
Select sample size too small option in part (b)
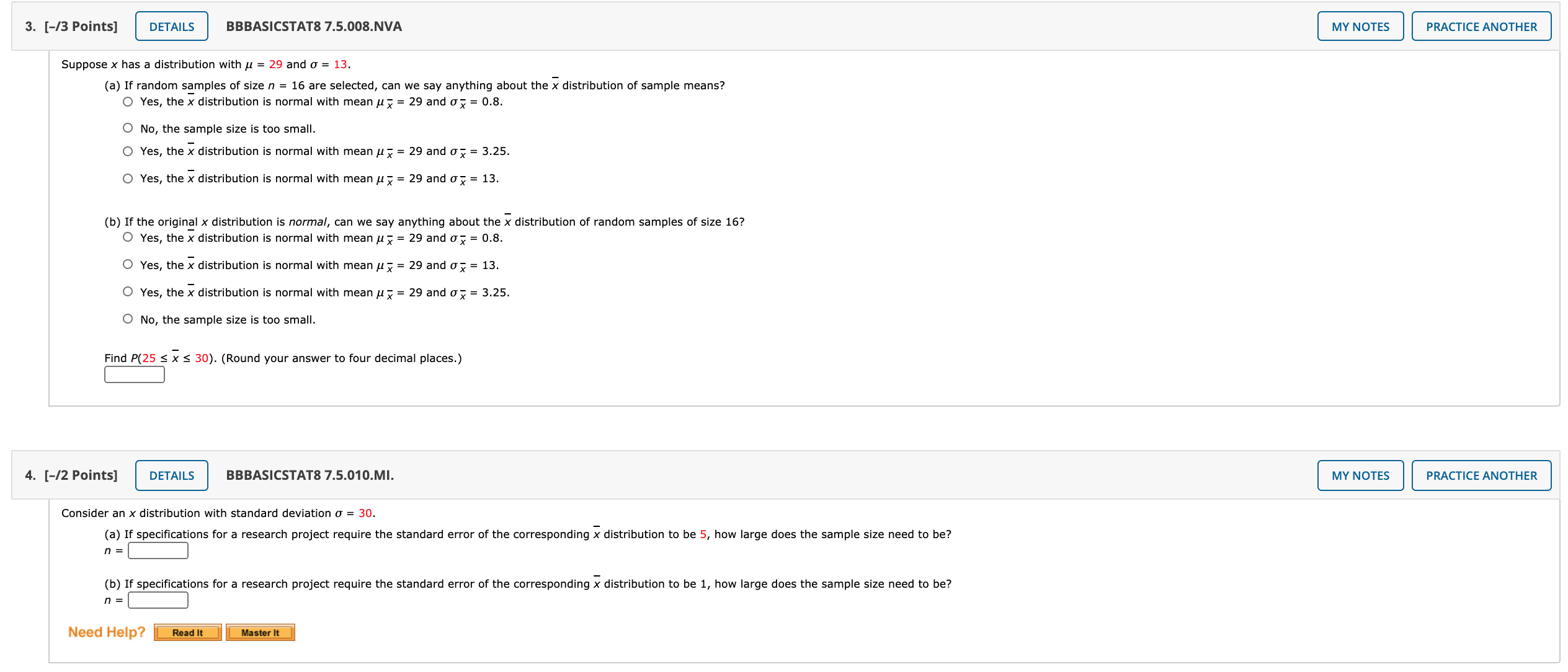[127, 318]
